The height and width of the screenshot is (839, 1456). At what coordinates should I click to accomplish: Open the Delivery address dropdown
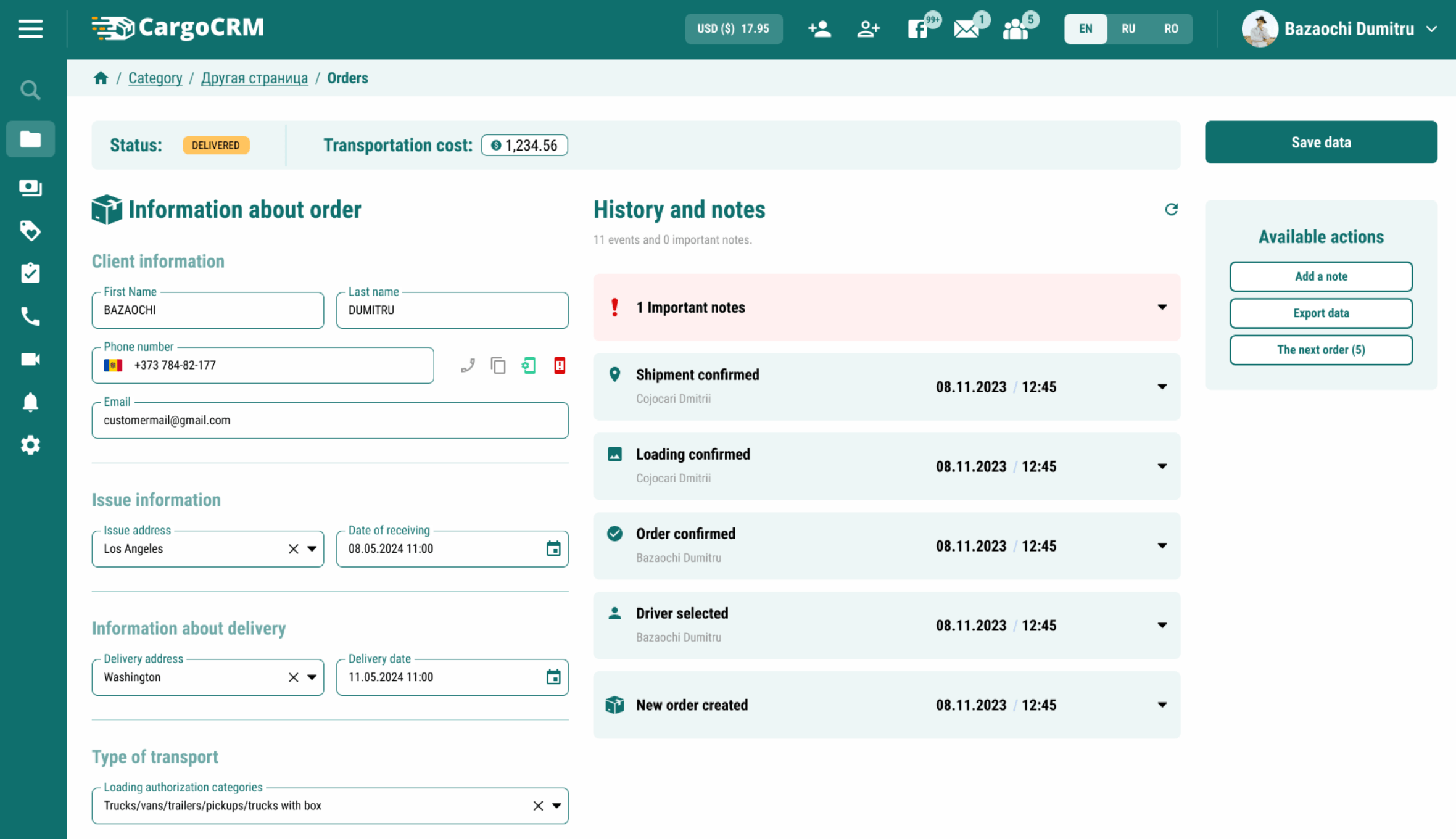coord(312,677)
